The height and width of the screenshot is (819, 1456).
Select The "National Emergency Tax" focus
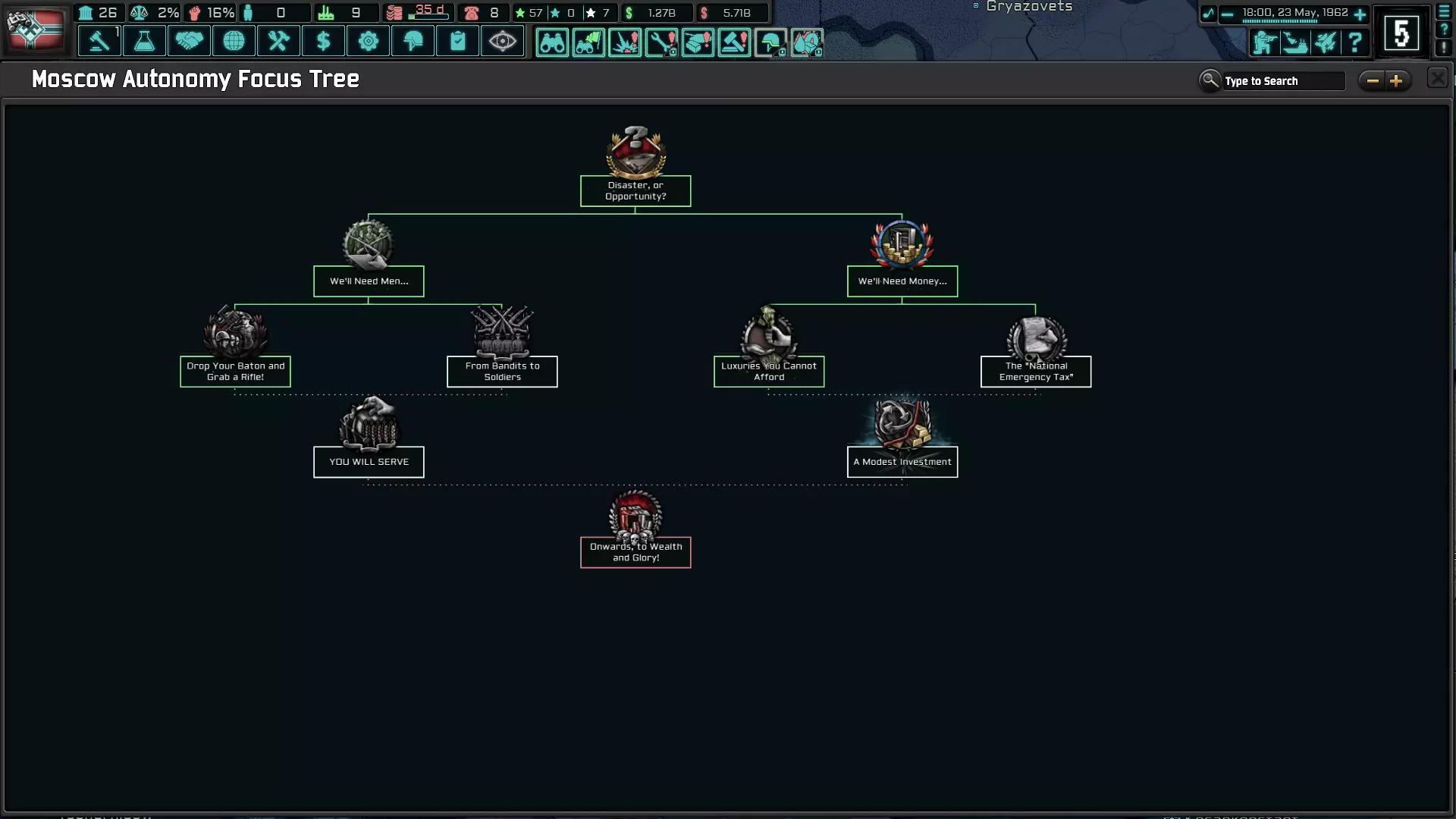tap(1036, 371)
